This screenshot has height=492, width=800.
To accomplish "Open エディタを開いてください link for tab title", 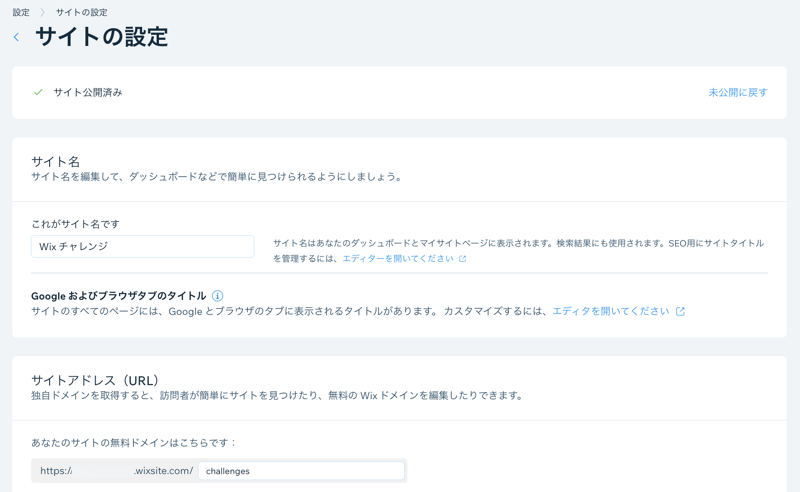I will point(610,312).
